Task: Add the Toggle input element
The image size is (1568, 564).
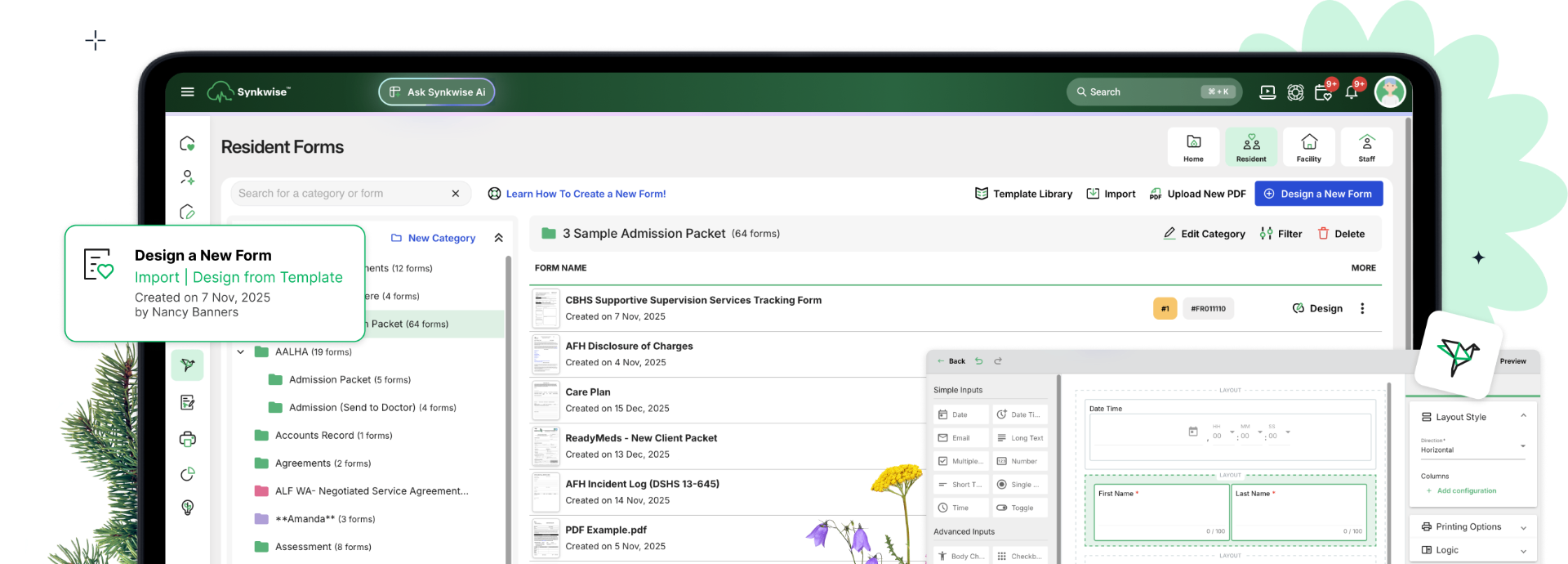Action: tap(1020, 508)
